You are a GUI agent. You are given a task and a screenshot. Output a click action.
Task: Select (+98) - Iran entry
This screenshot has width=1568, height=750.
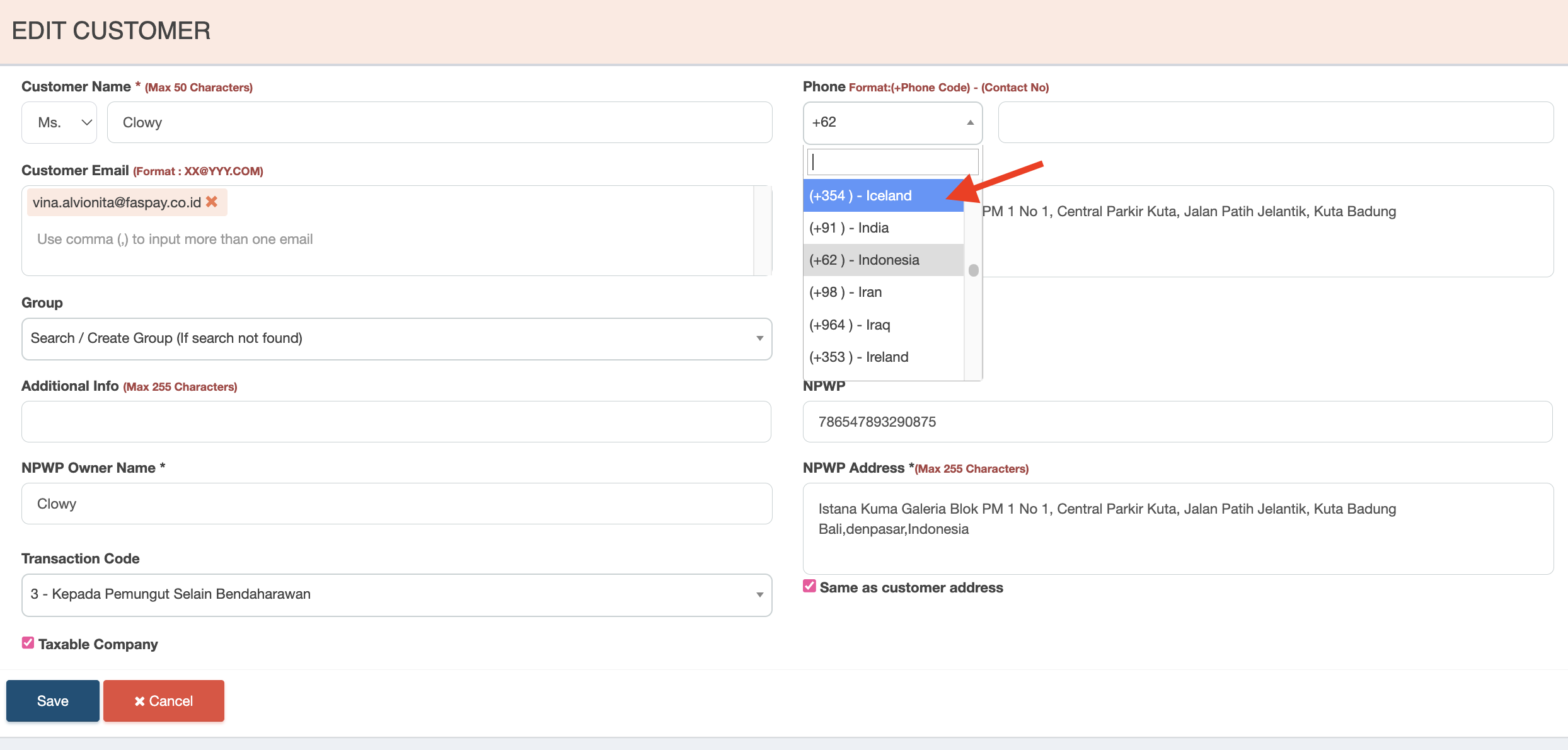coord(882,292)
